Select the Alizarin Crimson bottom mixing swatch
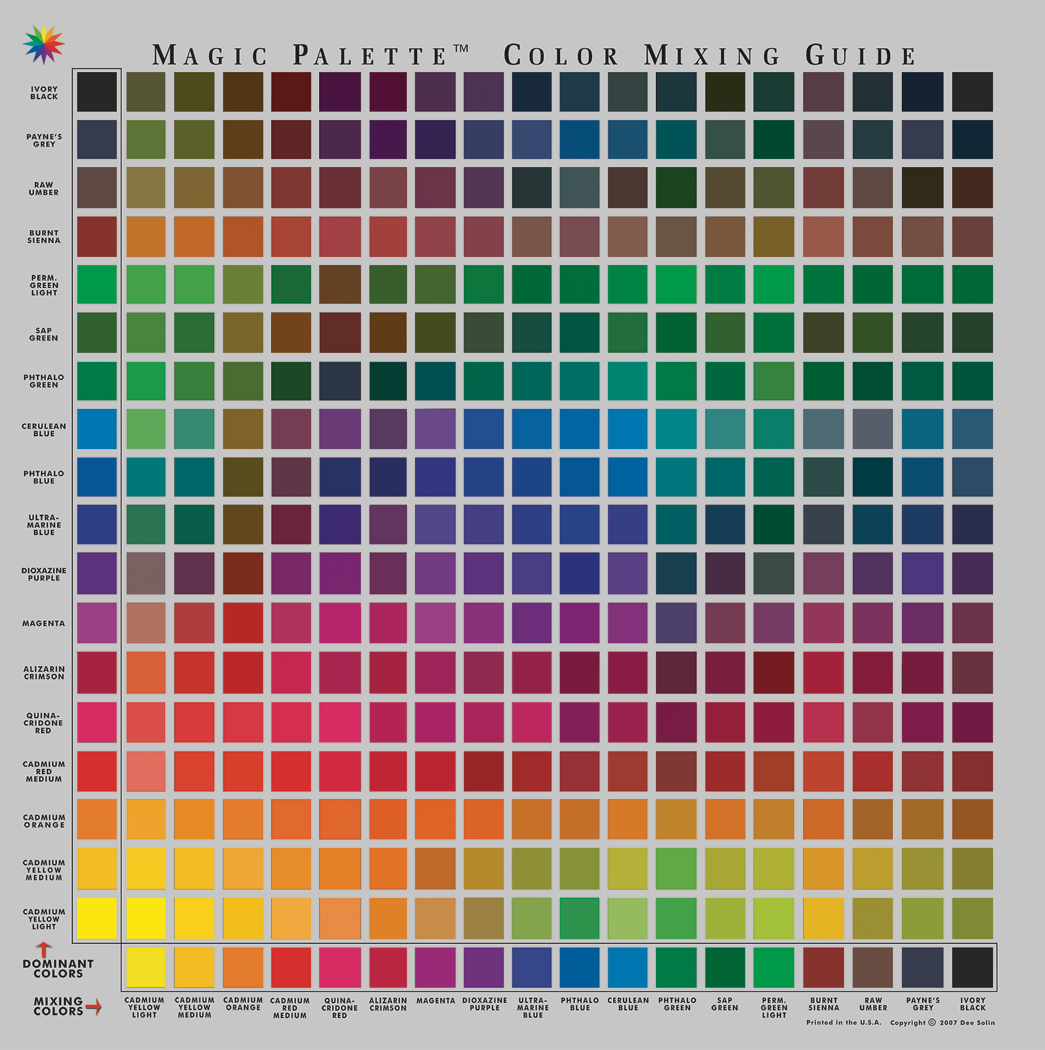This screenshot has height=1050, width=1045. coord(387,969)
